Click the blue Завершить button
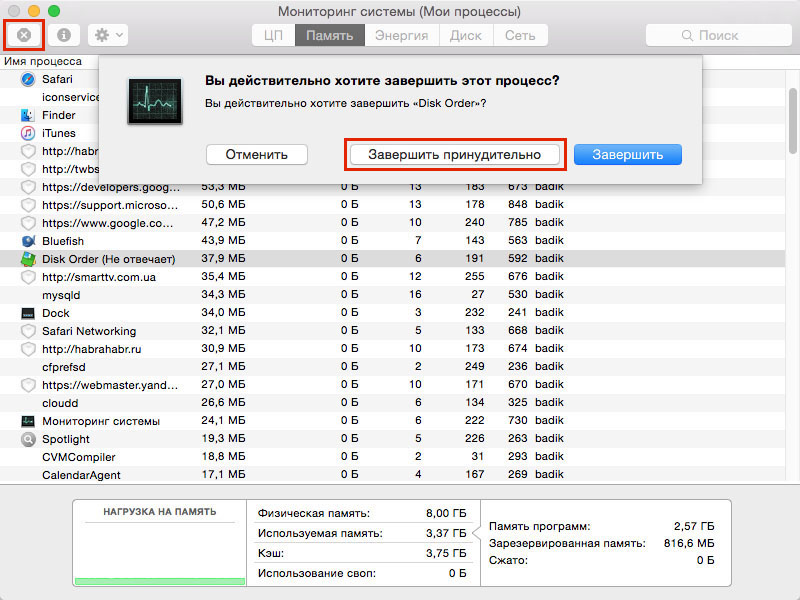 628,155
